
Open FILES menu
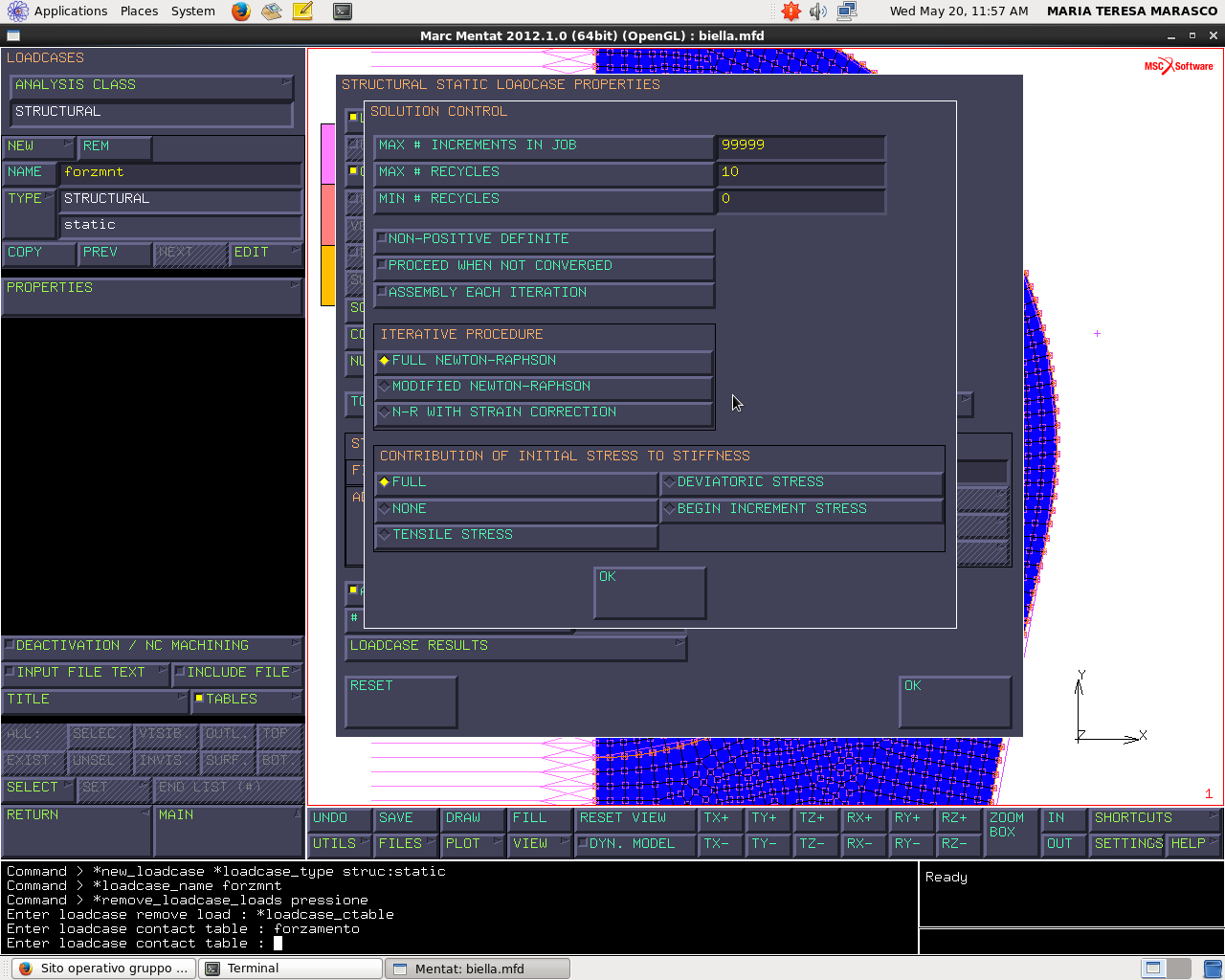pyautogui.click(x=407, y=844)
